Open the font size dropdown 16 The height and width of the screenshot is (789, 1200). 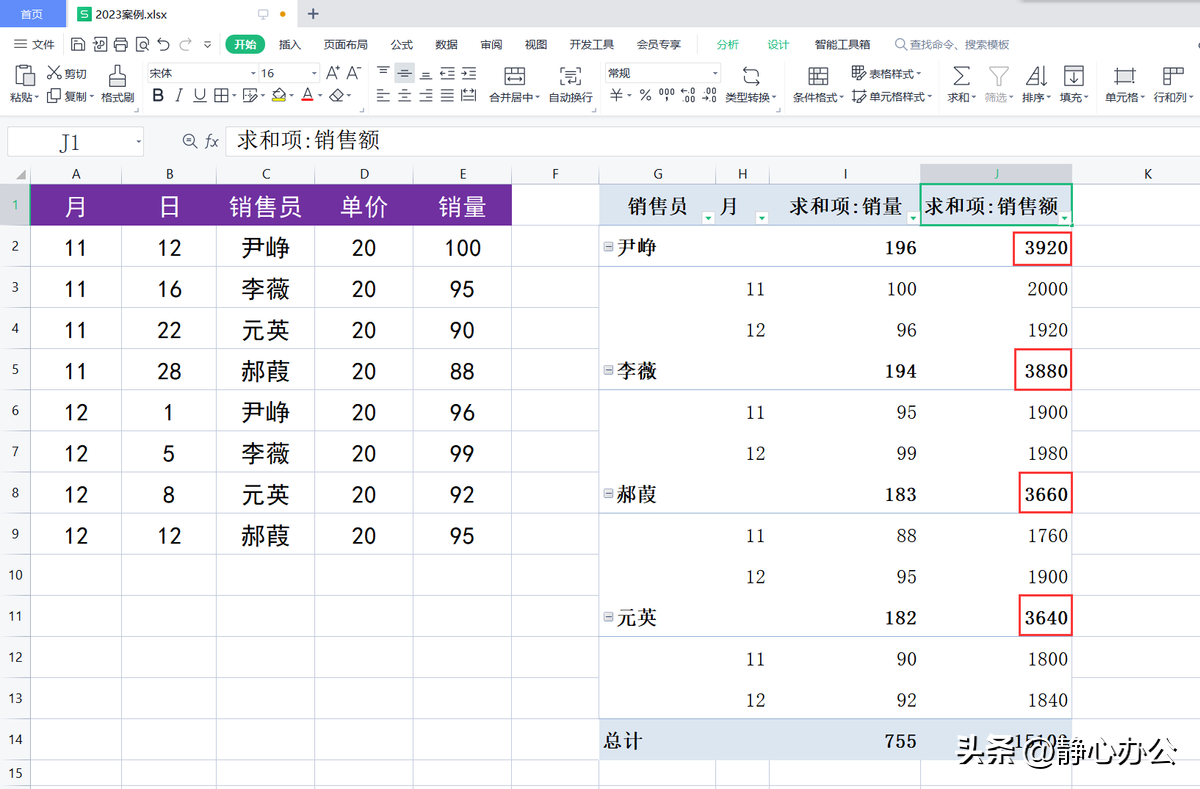tap(314, 73)
